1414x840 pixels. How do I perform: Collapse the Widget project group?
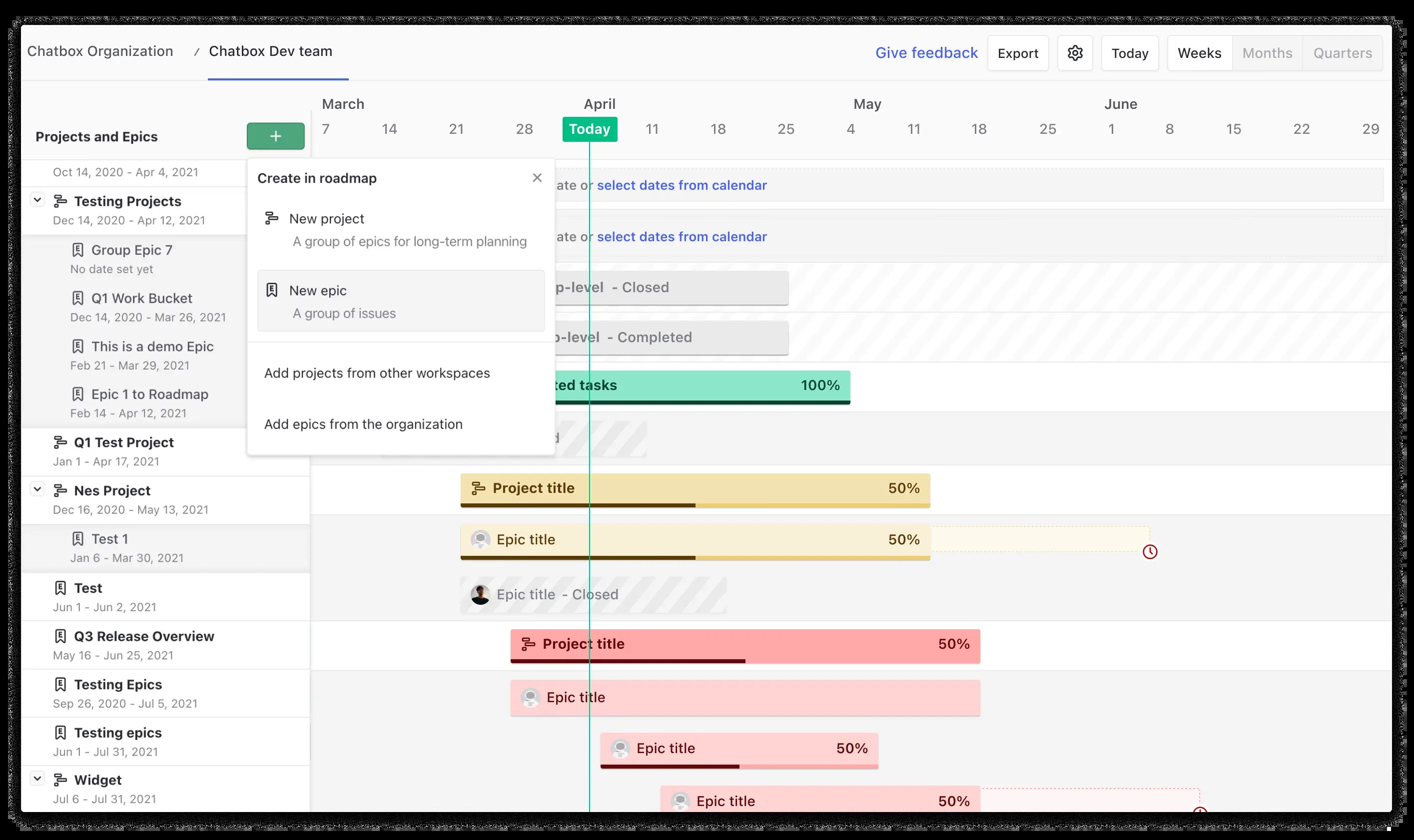(x=37, y=778)
